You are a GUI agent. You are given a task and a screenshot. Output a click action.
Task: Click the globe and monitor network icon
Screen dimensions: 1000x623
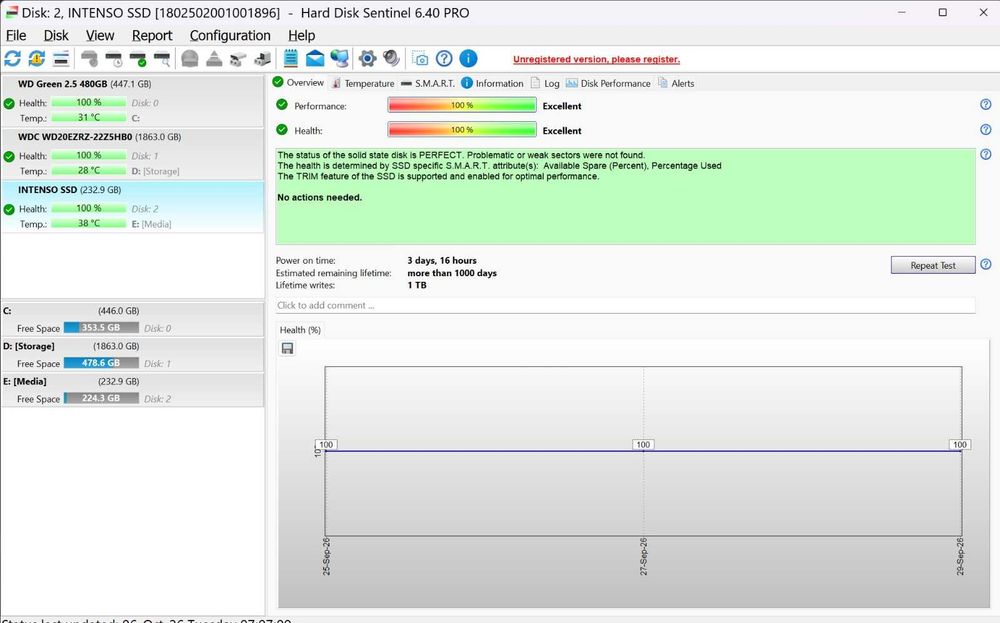click(339, 59)
